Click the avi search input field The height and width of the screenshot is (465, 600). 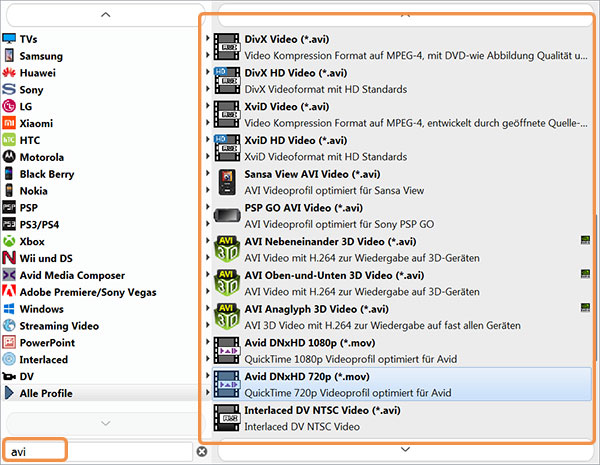[98, 452]
